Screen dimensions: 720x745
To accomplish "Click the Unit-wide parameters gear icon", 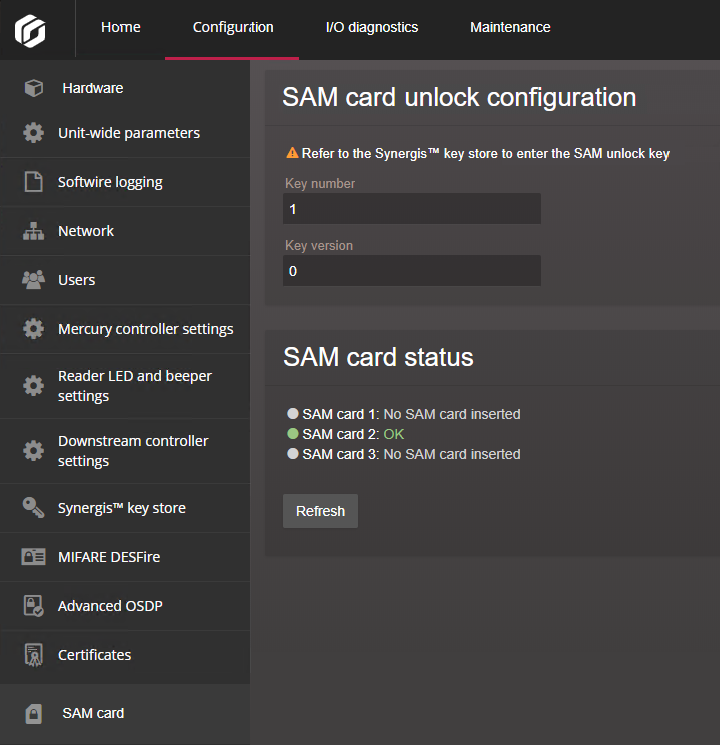I will point(33,133).
